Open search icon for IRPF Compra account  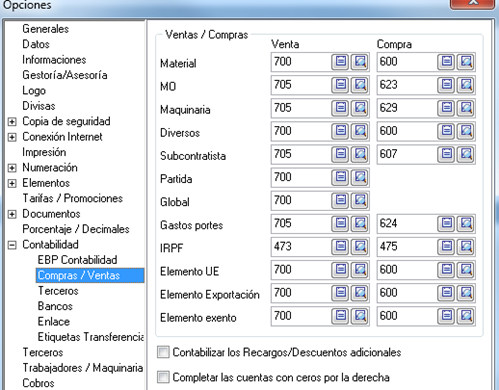click(466, 246)
